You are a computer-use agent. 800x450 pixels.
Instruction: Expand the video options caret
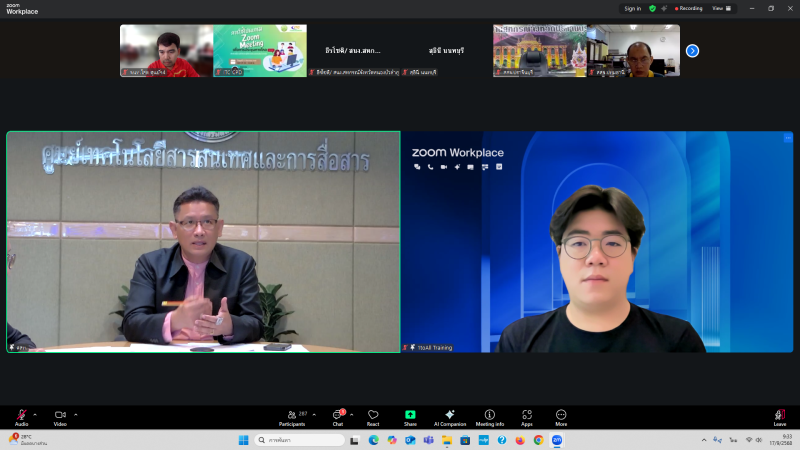(x=76, y=414)
